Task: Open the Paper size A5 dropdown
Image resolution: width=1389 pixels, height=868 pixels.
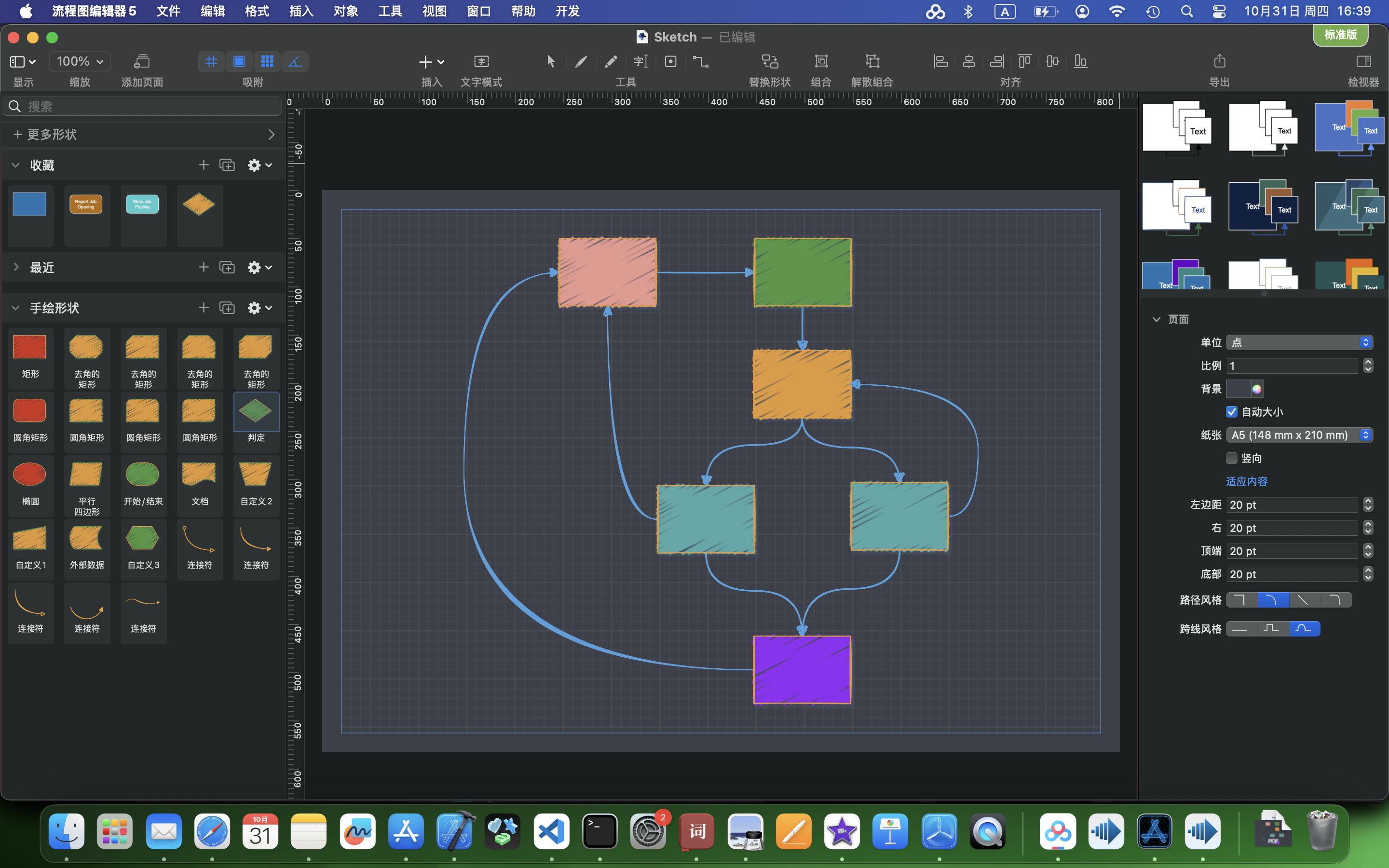Action: coord(1299,435)
